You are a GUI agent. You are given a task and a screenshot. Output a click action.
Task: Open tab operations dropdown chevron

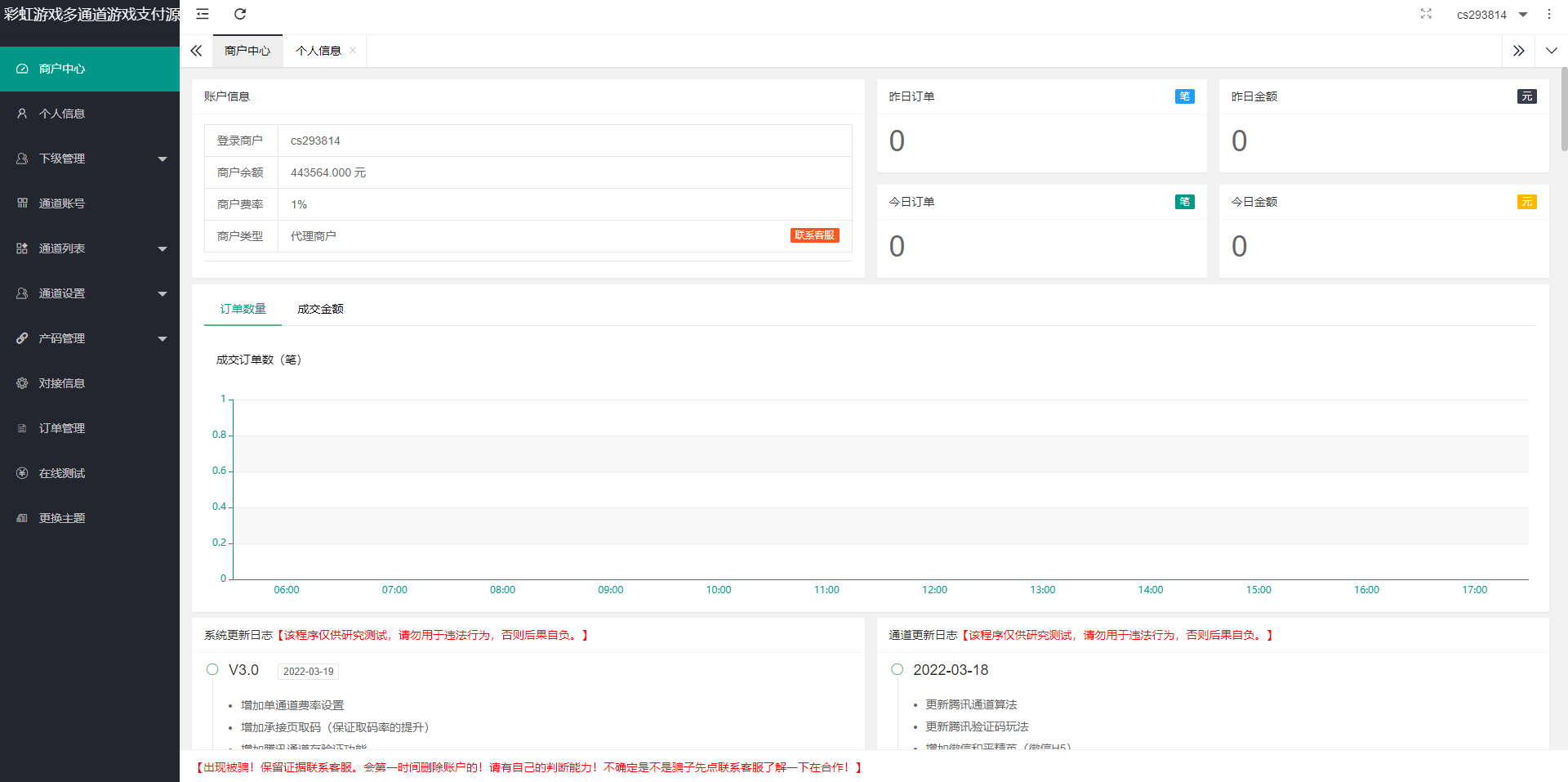click(1551, 51)
